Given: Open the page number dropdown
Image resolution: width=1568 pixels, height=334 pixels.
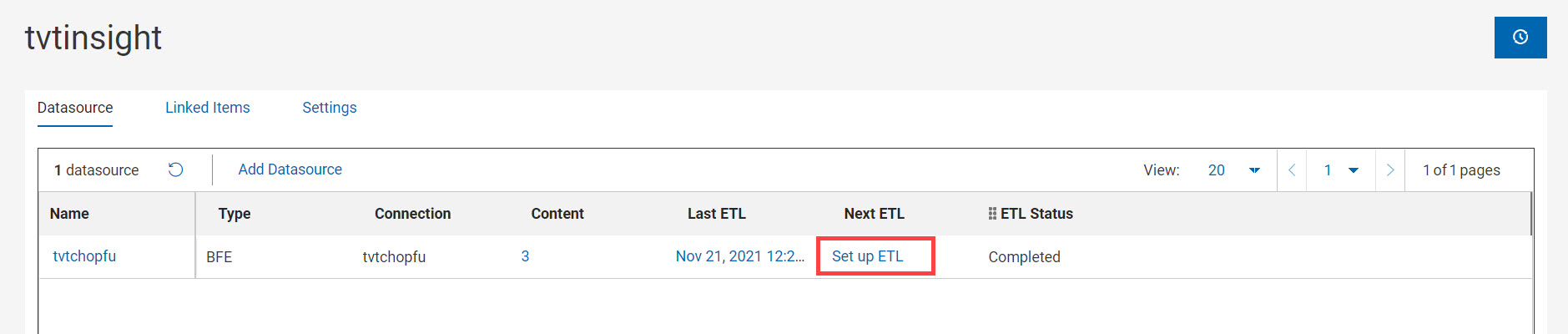Looking at the screenshot, I should pyautogui.click(x=1353, y=170).
